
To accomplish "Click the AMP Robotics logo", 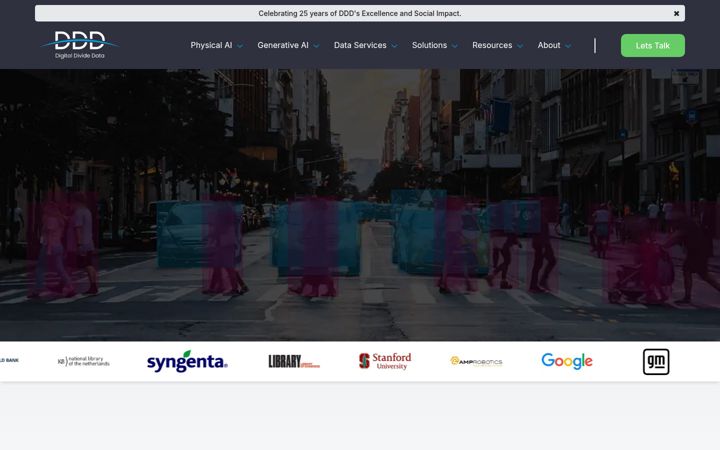I will [476, 361].
